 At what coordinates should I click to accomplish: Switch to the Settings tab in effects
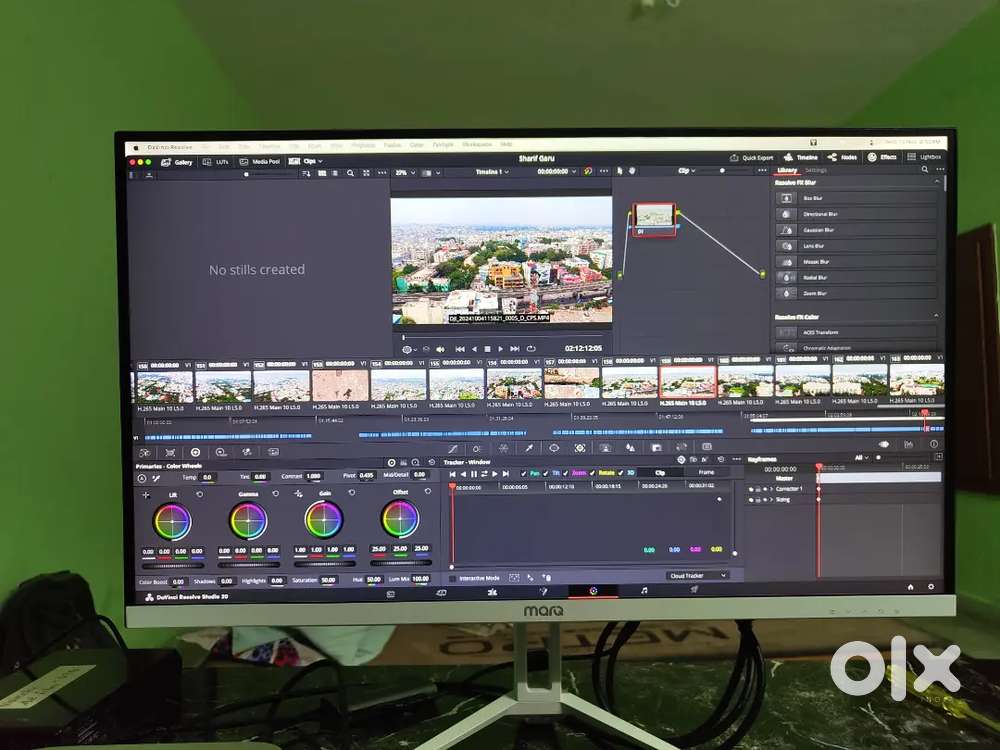pos(816,171)
